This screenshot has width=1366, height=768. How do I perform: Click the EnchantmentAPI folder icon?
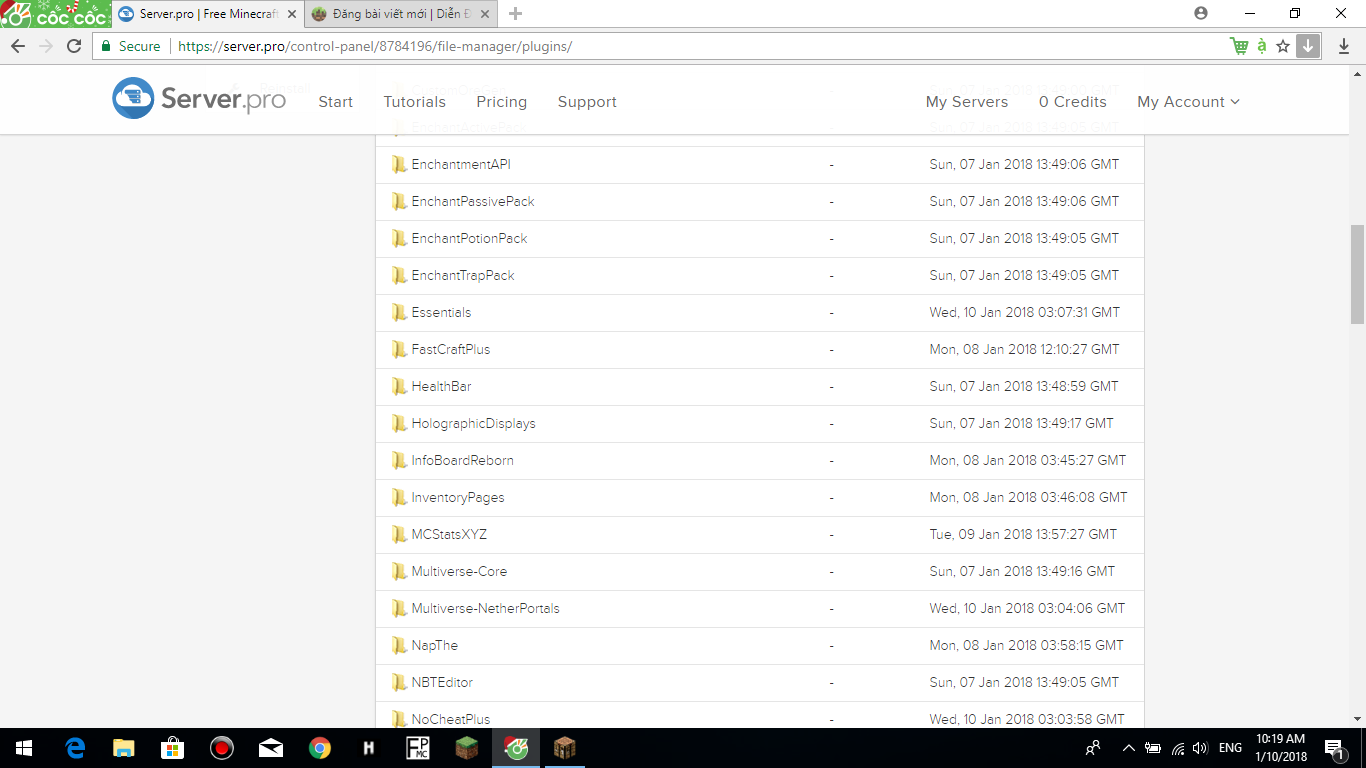coord(399,164)
